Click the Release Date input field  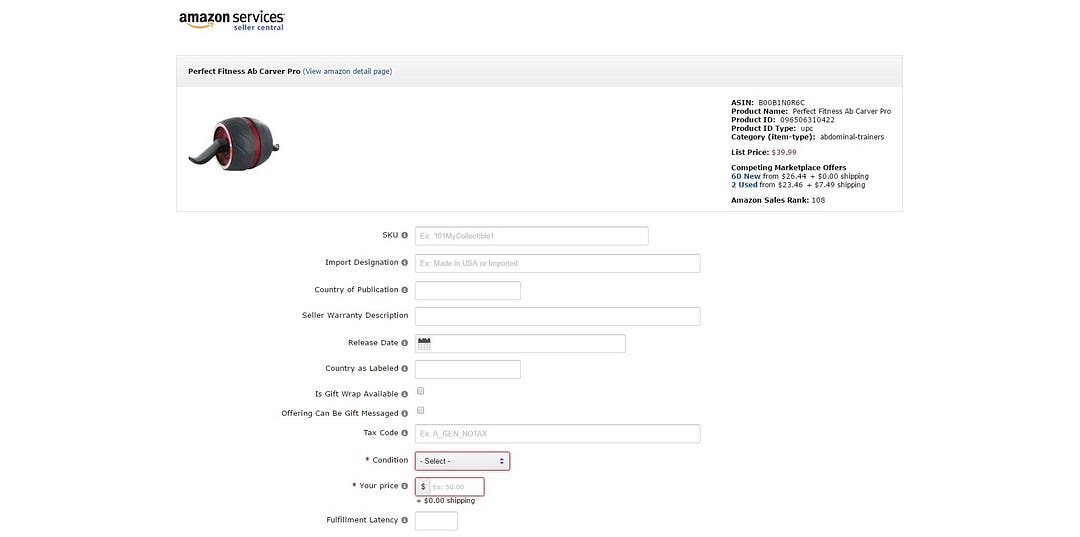coord(520,344)
